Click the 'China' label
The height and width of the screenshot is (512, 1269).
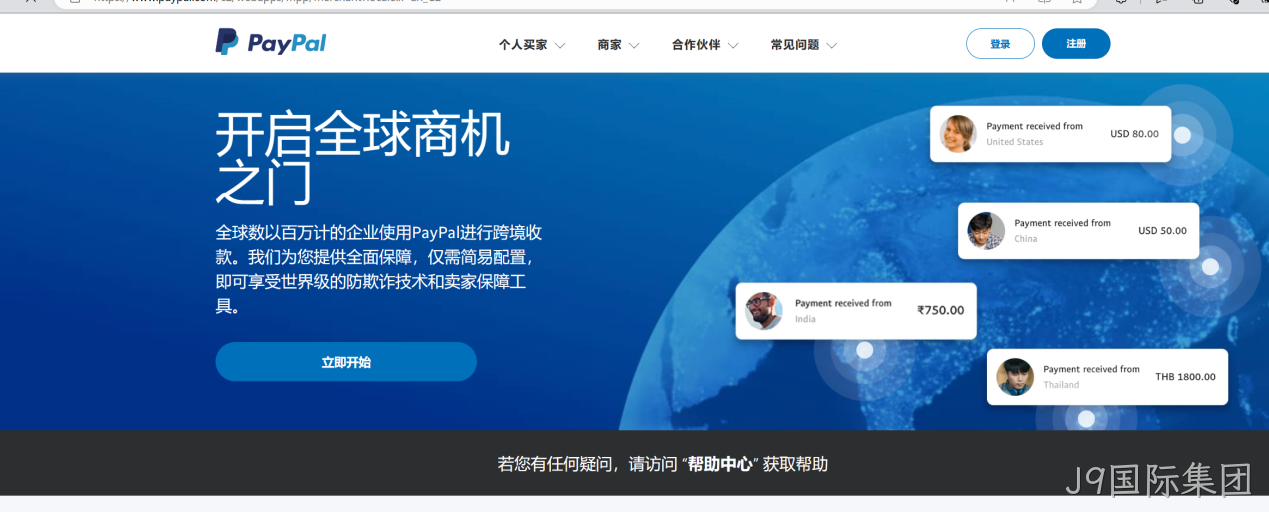click(1026, 239)
